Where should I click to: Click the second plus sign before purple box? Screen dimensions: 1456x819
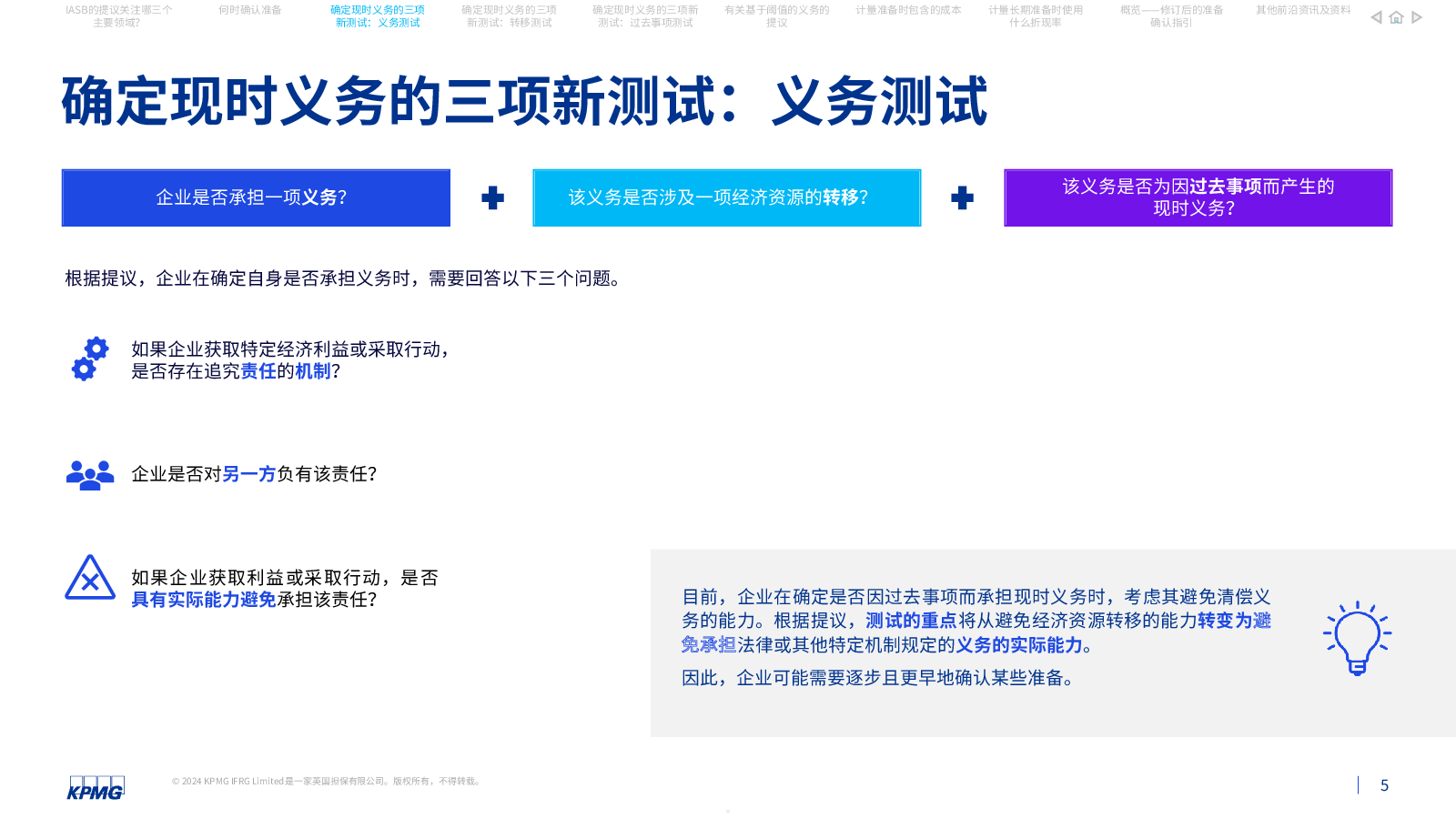(962, 197)
